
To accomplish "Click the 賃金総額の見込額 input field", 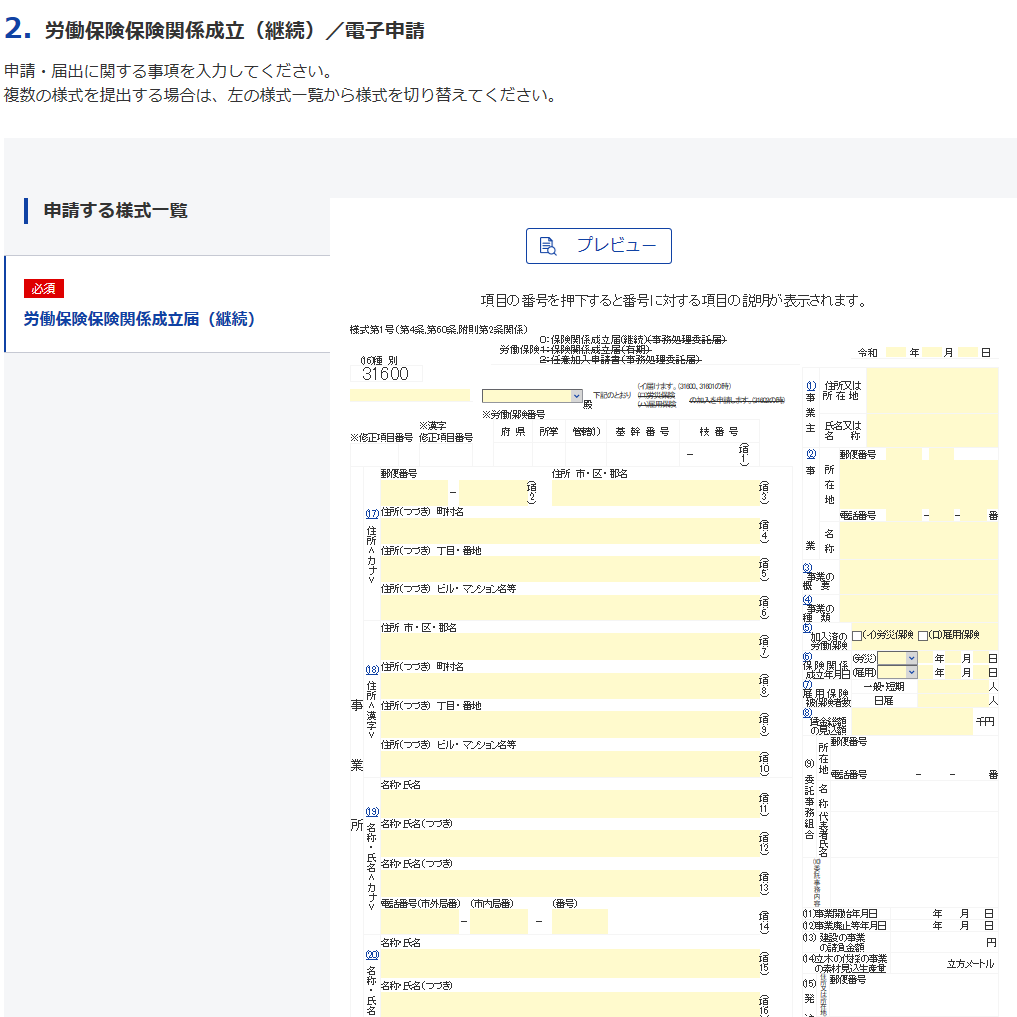I will point(911,722).
